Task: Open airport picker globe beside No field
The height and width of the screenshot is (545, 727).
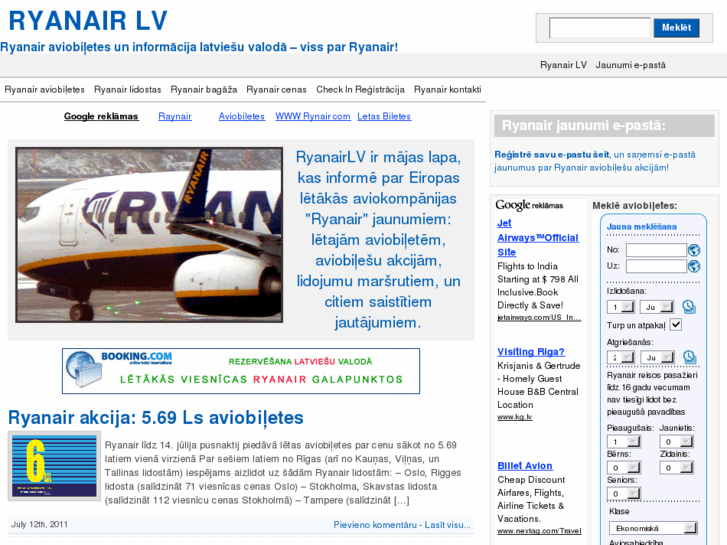Action: point(694,250)
